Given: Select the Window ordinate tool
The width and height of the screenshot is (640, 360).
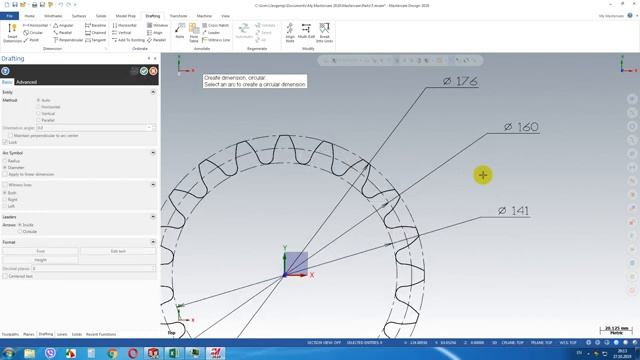Looking at the screenshot, I should [x=157, y=25].
